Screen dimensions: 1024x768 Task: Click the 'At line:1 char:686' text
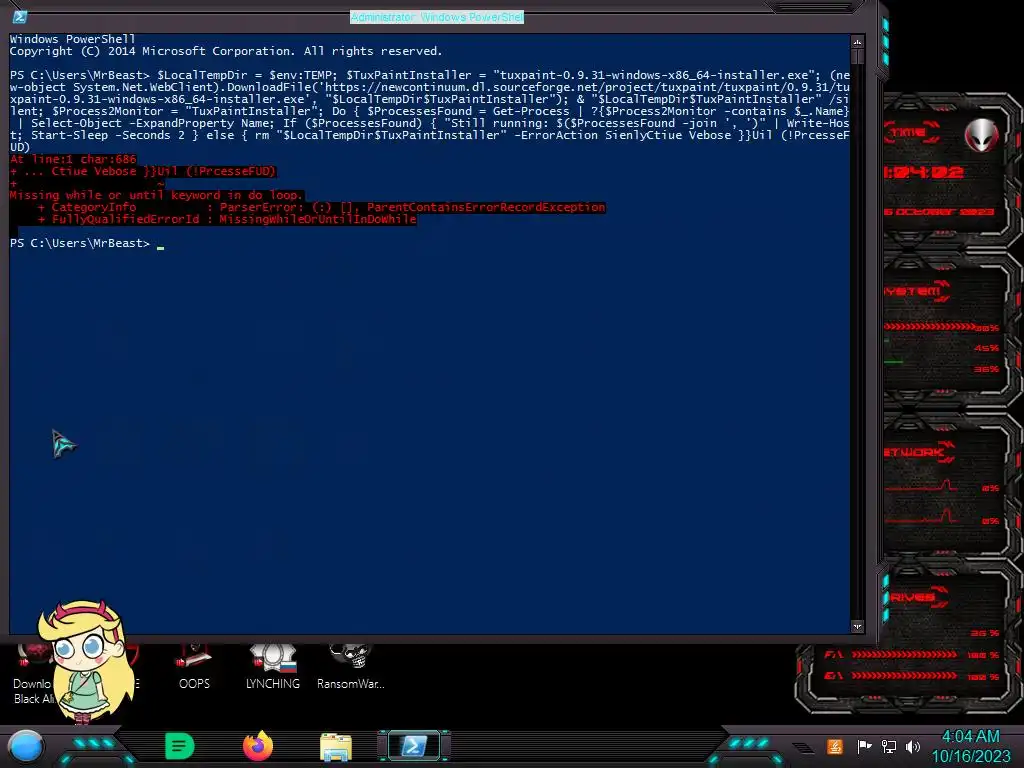73,159
